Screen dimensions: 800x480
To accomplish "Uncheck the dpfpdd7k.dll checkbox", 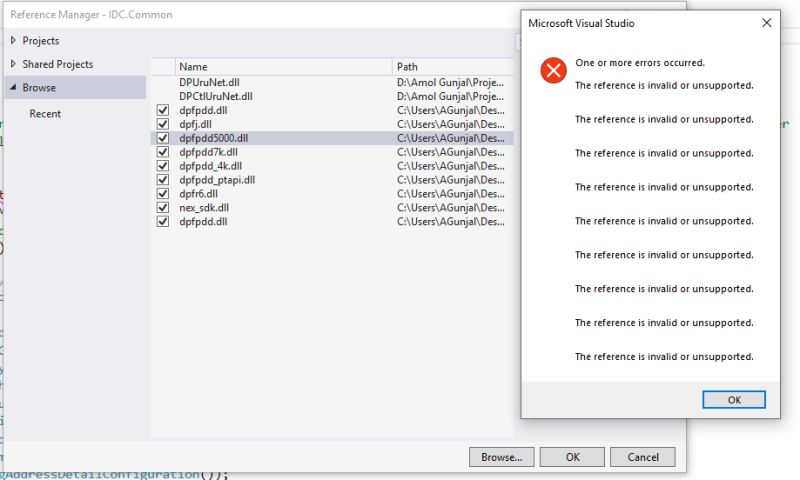I will pyautogui.click(x=163, y=152).
